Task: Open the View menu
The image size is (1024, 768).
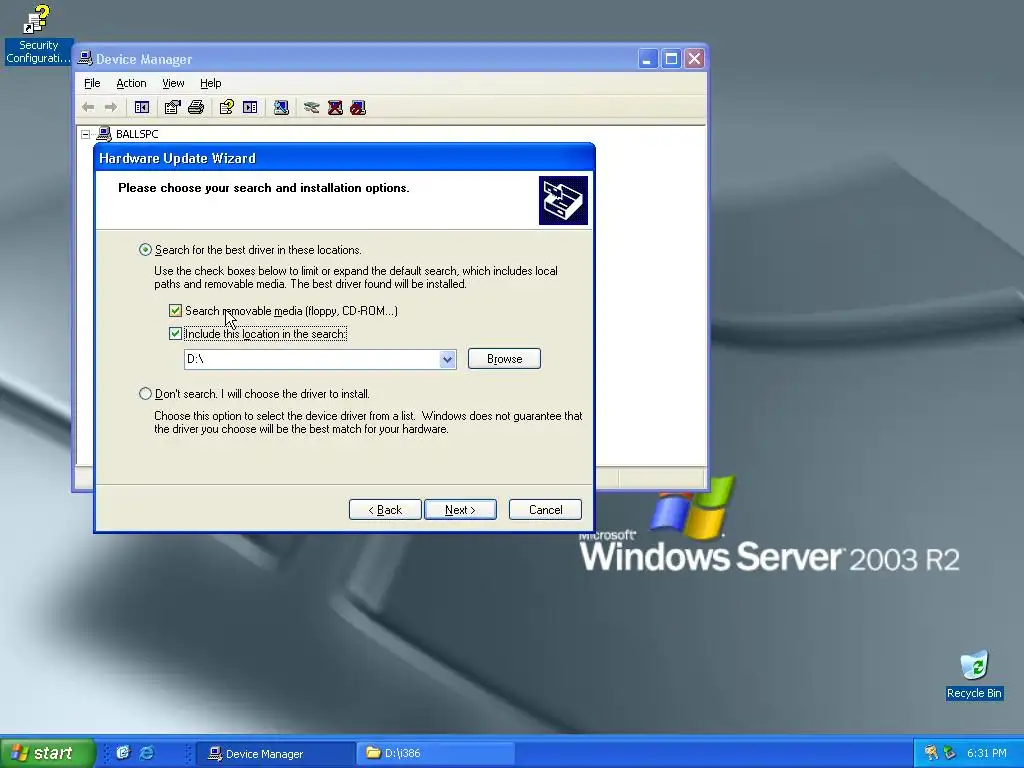Action: pos(173,83)
